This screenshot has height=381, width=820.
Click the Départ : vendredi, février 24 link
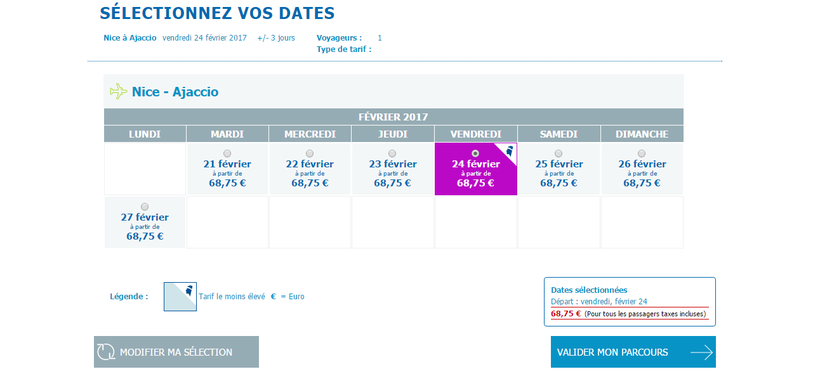(x=599, y=302)
